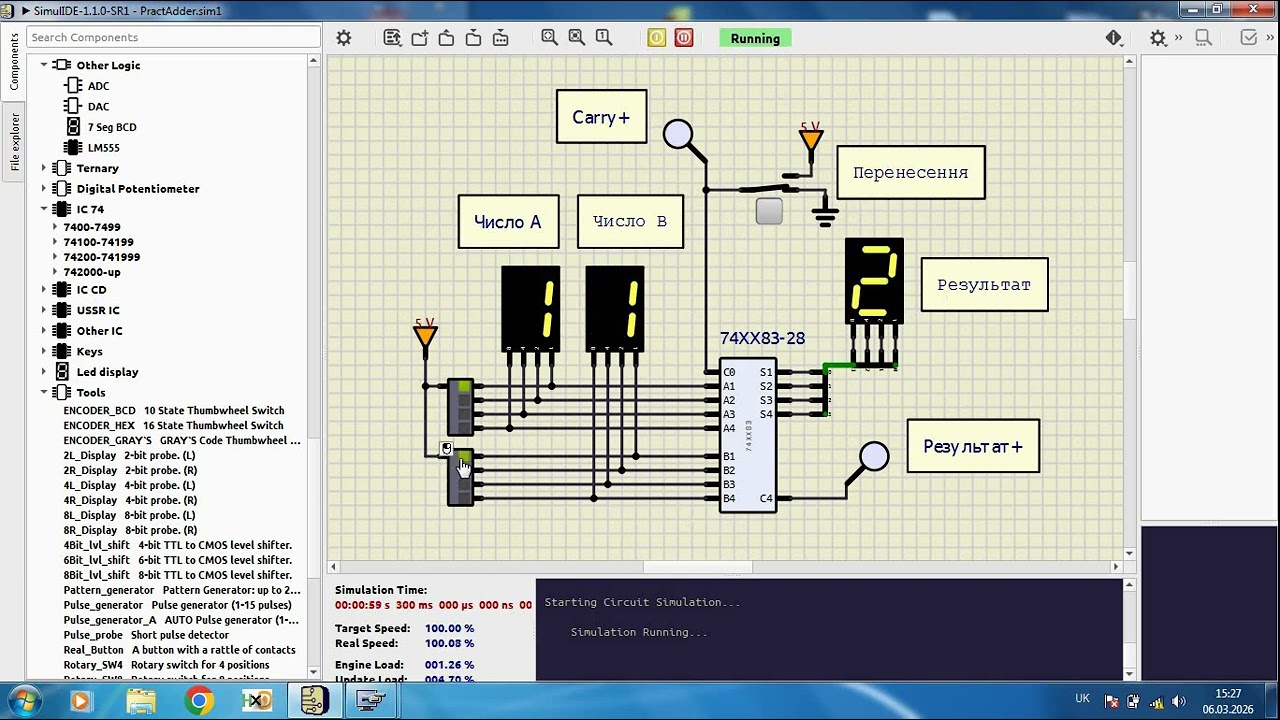1280x720 pixels.
Task: Pause the running simulation with yellow button
Action: (656, 38)
